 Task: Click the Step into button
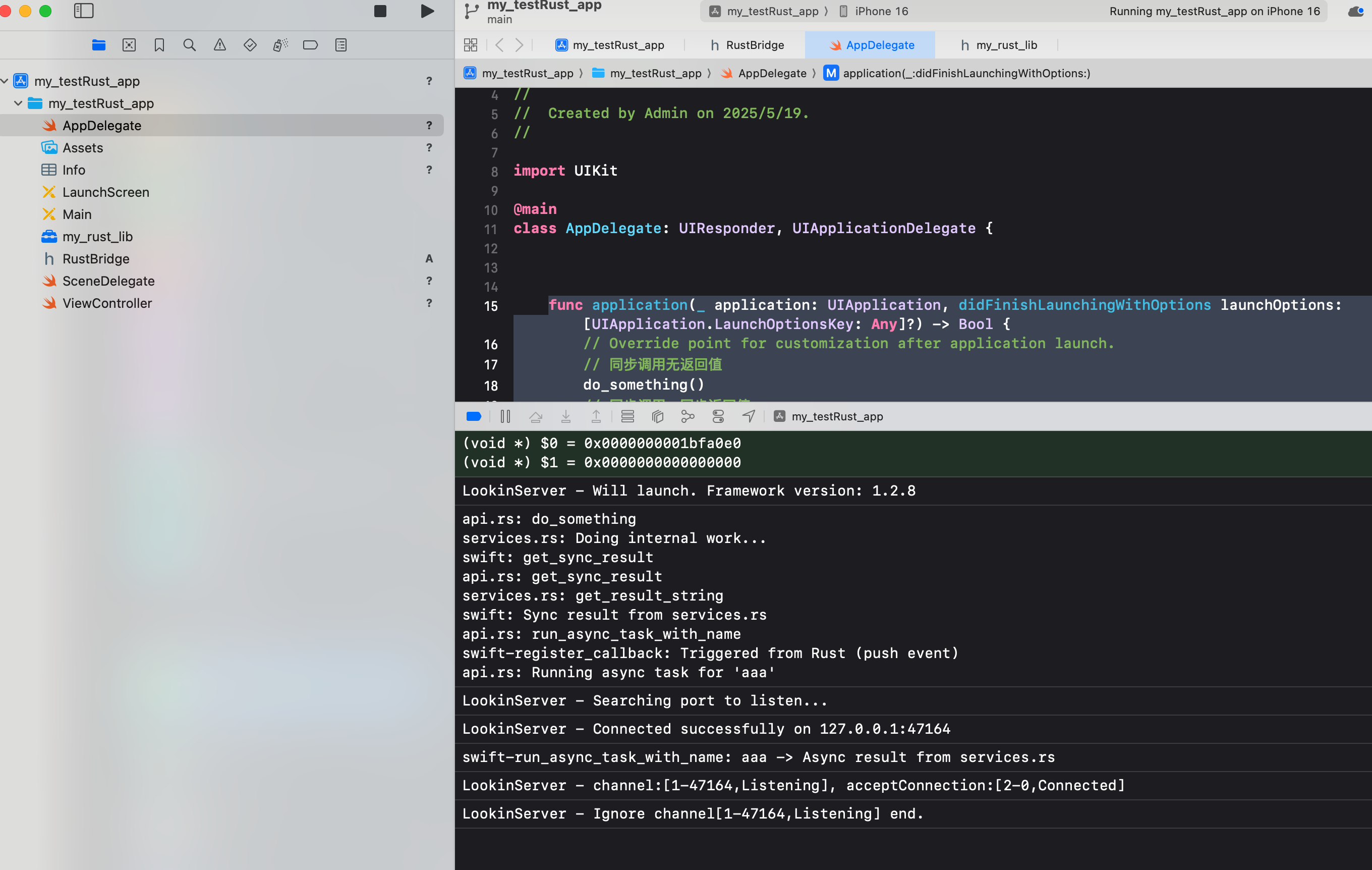pyautogui.click(x=566, y=417)
